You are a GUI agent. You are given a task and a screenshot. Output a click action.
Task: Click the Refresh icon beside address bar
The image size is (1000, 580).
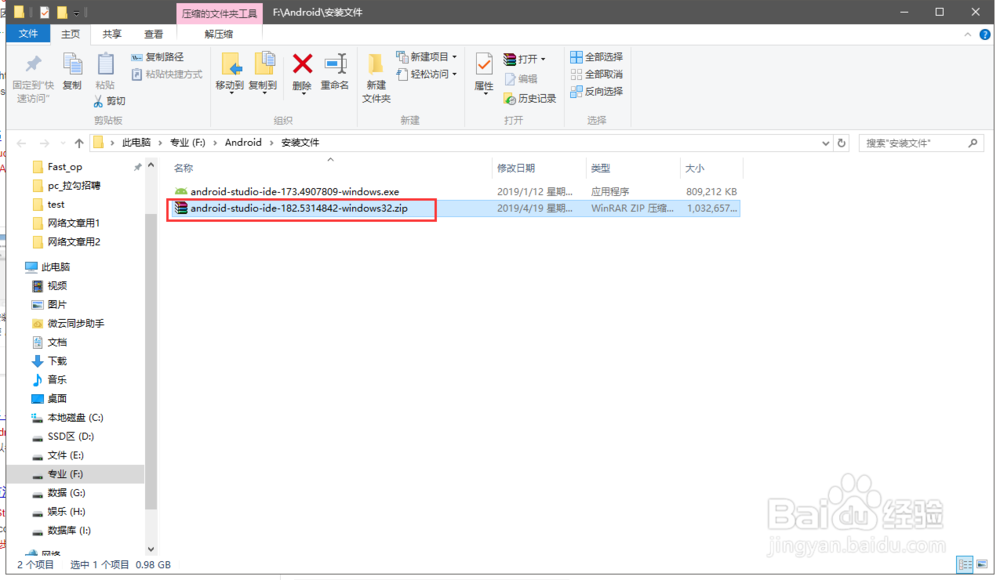pyautogui.click(x=841, y=143)
